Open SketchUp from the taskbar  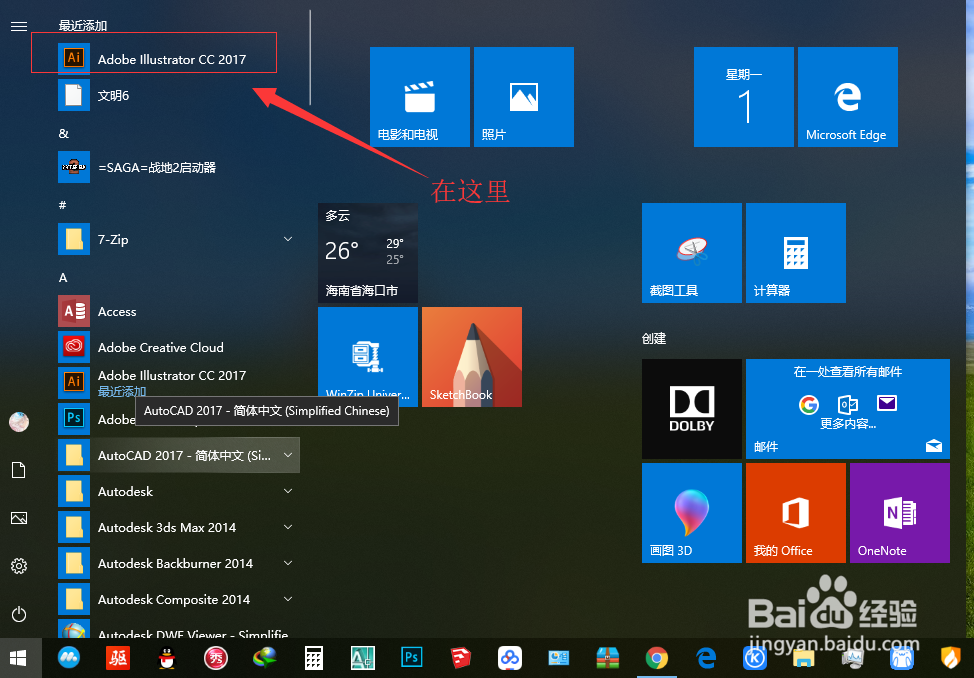click(460, 657)
